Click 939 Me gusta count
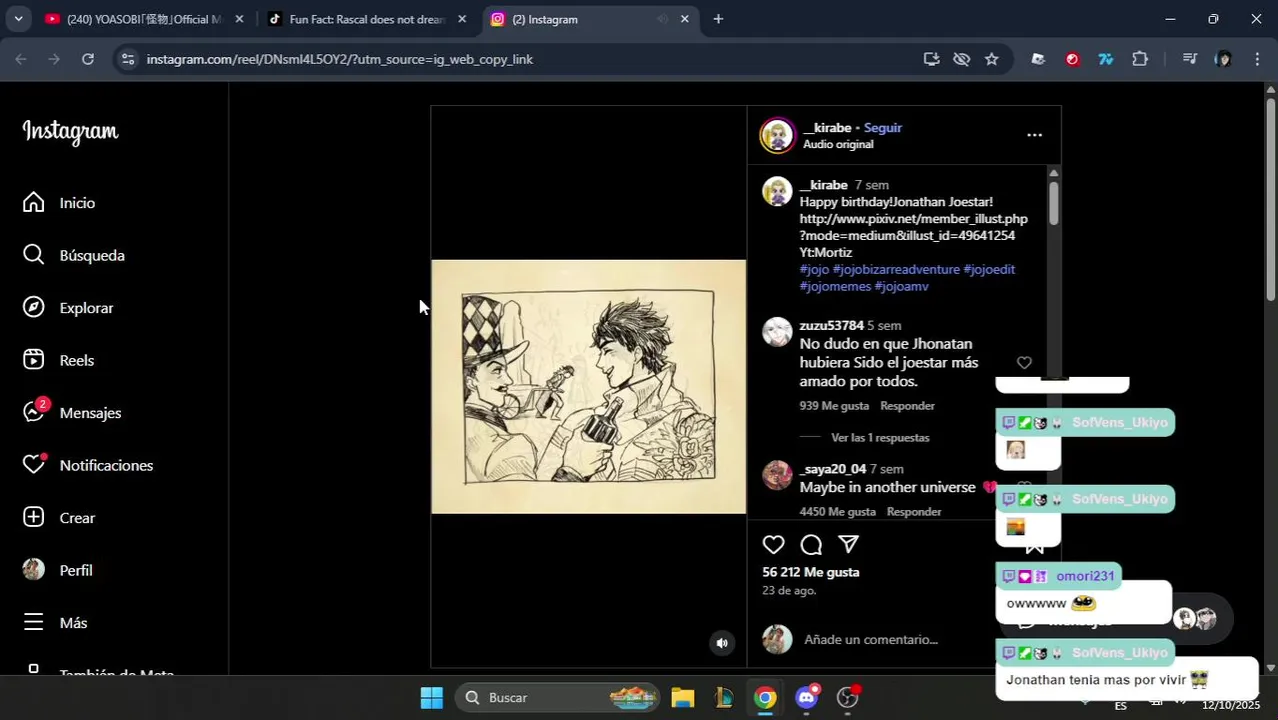This screenshot has height=720, width=1278. click(x=835, y=406)
